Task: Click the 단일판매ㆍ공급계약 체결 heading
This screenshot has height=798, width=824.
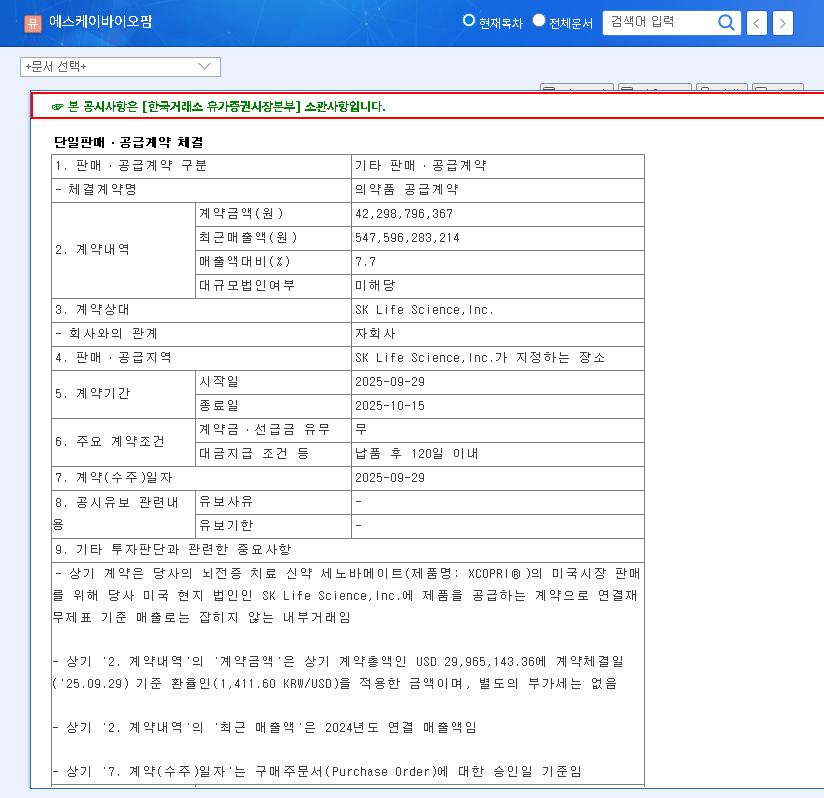Action: (128, 142)
